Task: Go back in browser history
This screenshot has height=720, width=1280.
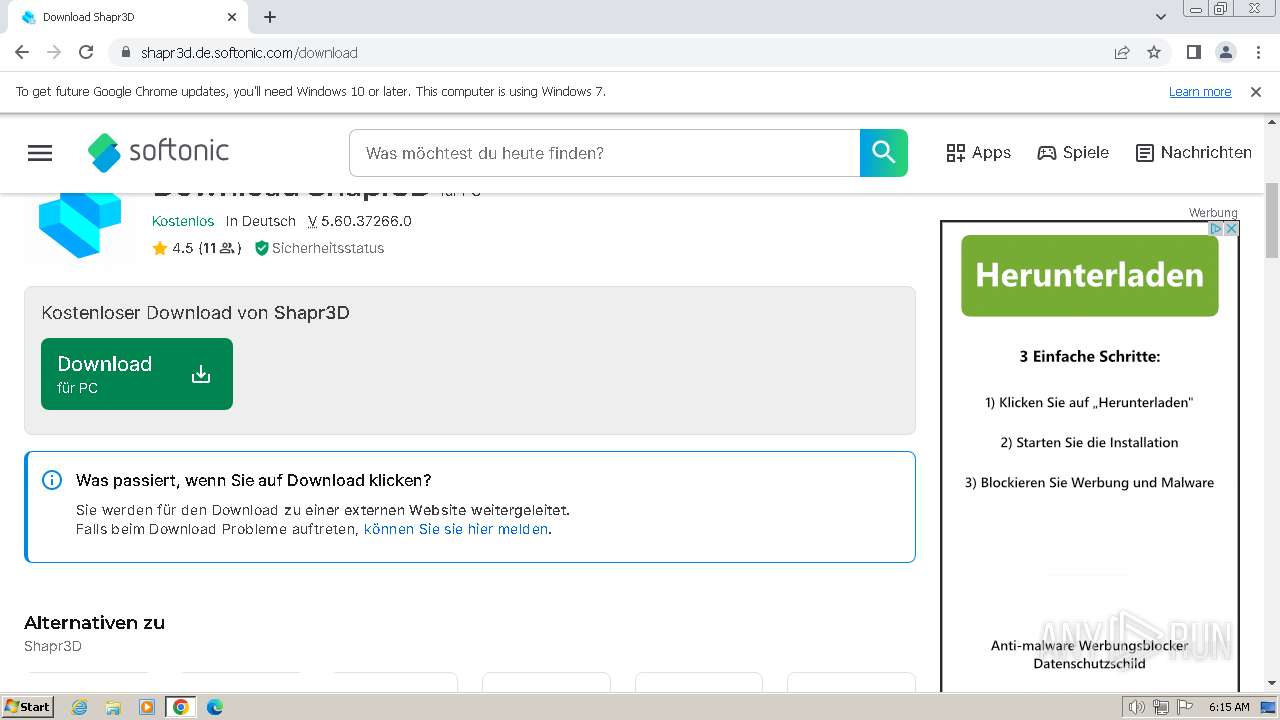Action: coord(22,52)
